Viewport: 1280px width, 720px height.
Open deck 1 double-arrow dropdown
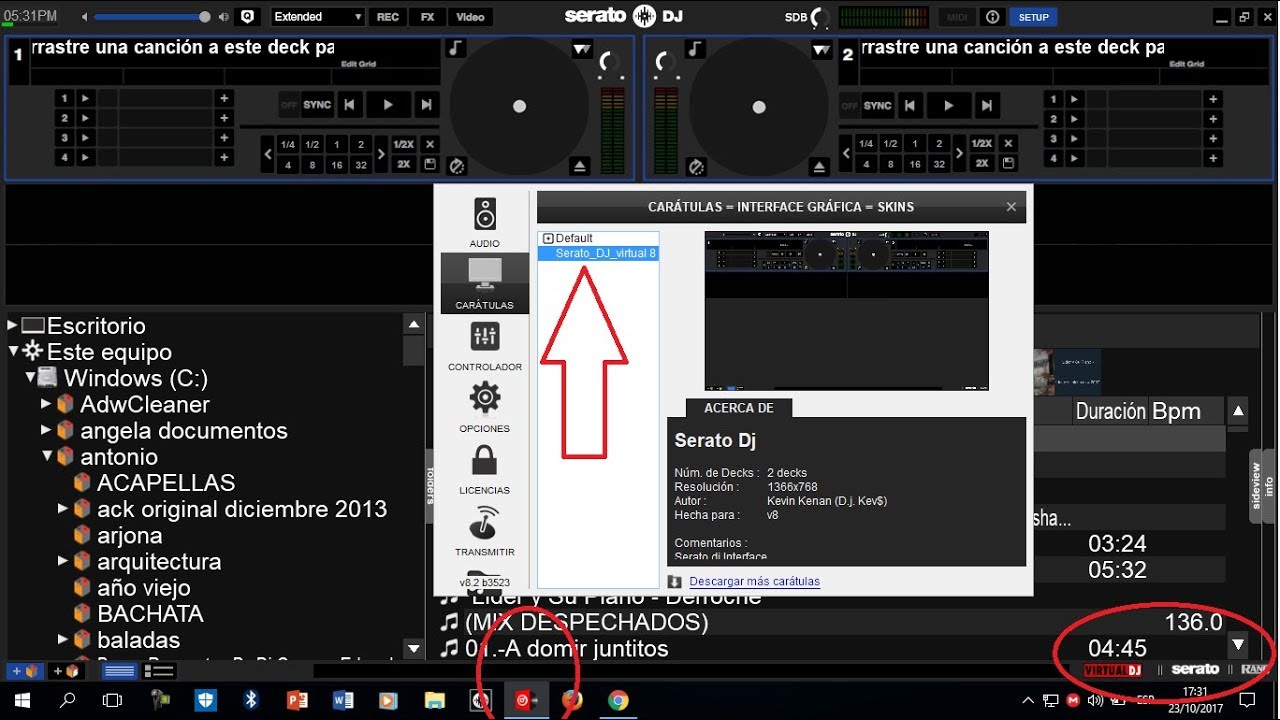point(582,49)
